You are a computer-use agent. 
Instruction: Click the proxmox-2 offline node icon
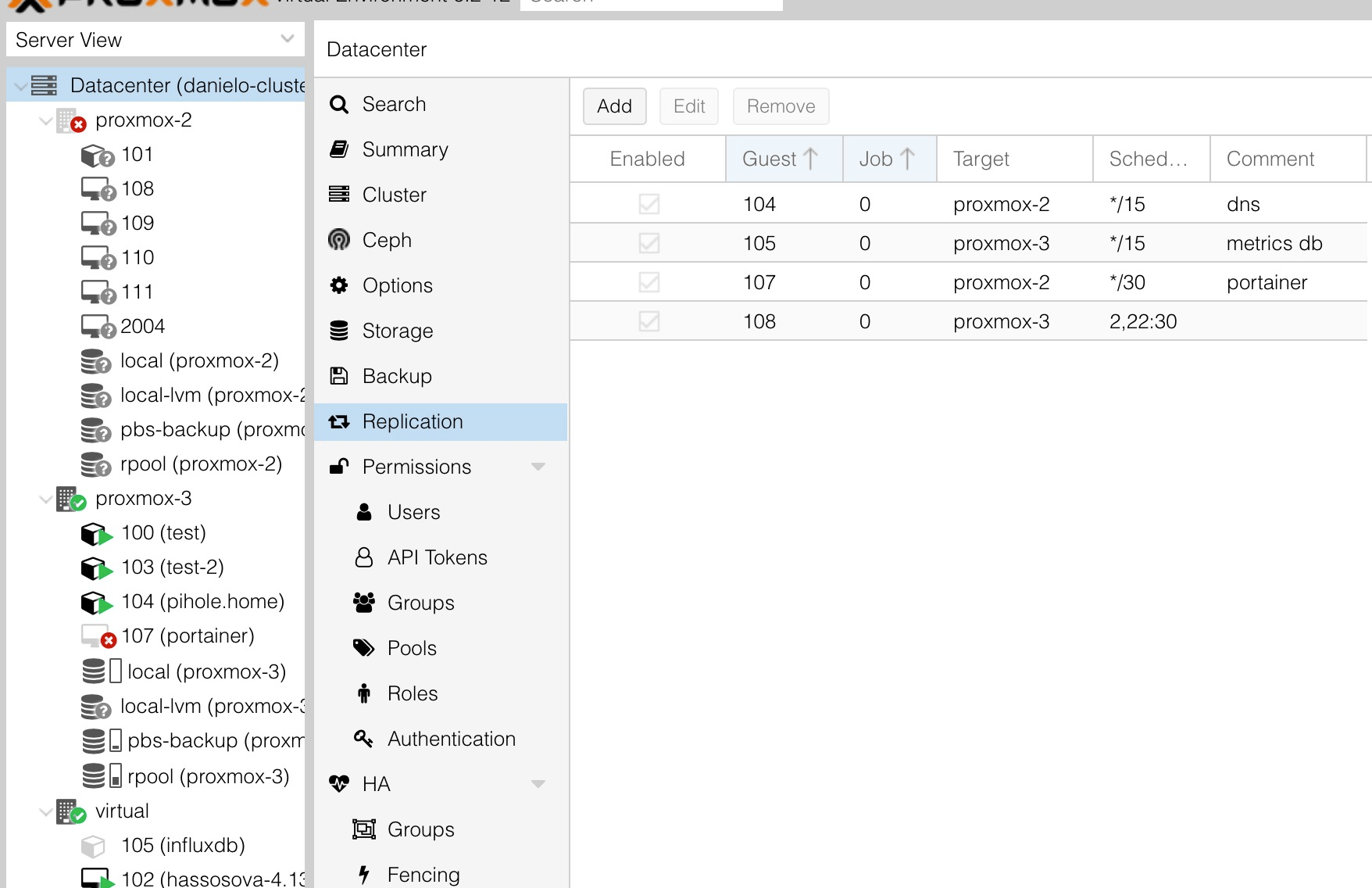[x=71, y=120]
